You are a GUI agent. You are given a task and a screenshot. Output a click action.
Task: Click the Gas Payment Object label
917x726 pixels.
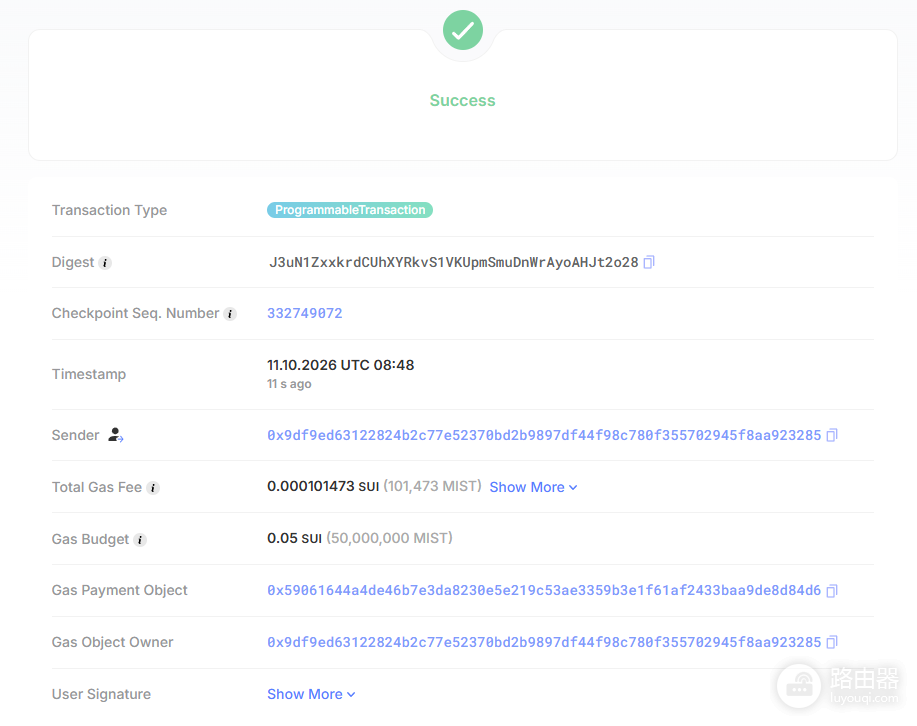[x=120, y=591]
